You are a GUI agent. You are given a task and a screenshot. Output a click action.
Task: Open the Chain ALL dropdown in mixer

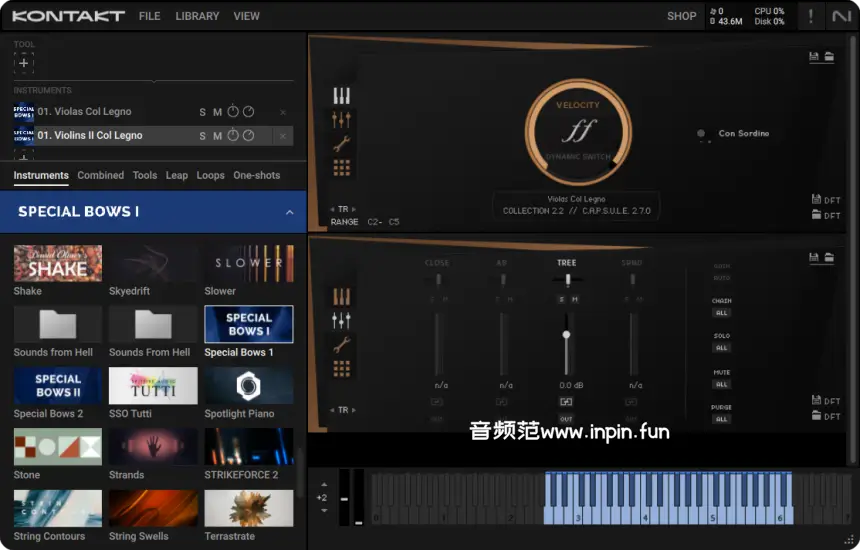[721, 313]
